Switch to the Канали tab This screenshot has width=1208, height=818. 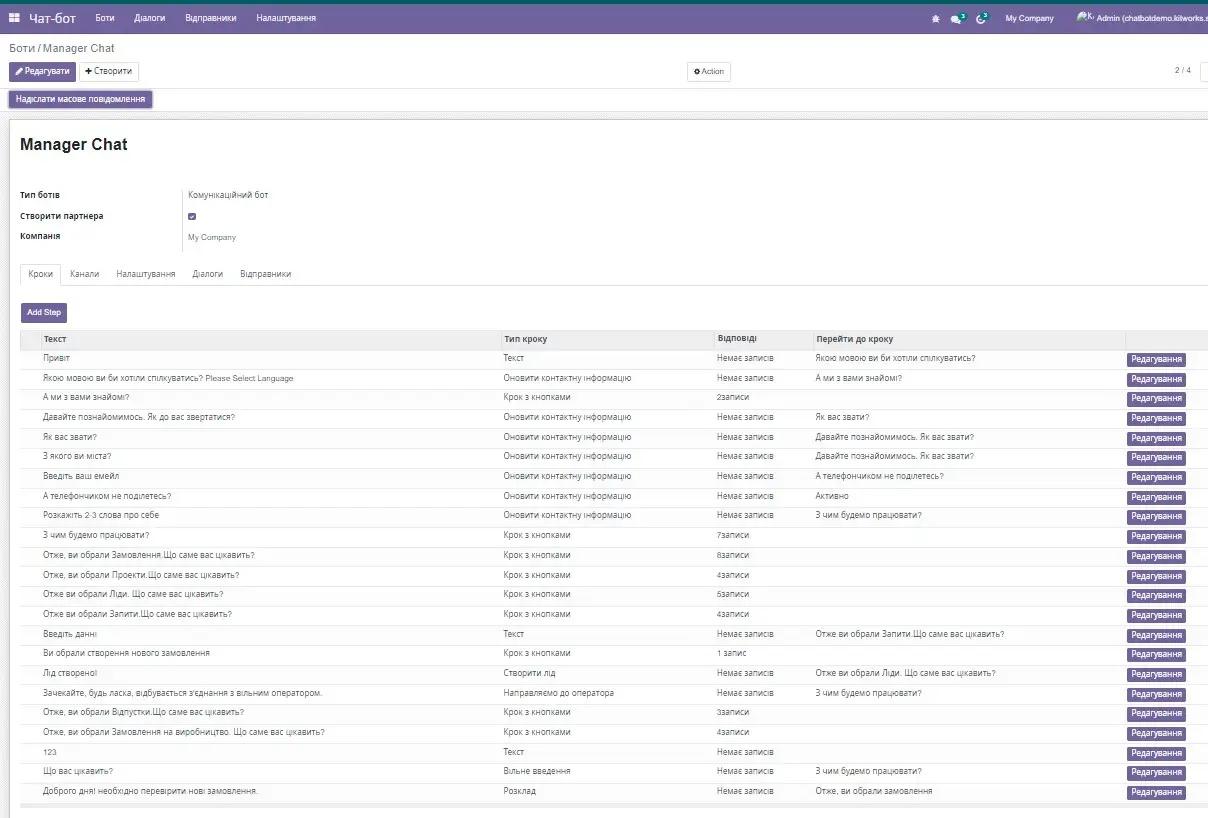click(85, 273)
